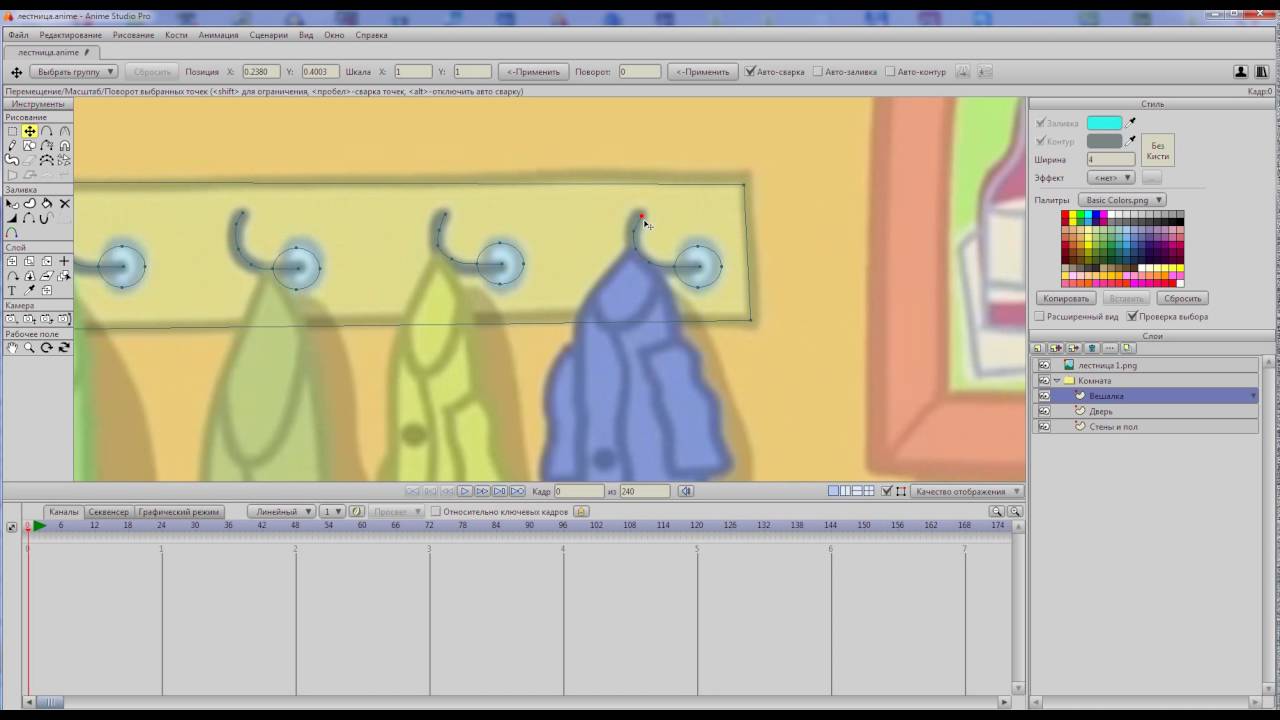Viewport: 1280px width, 720px height.
Task: Switch to the Секвенсер tab
Action: (x=108, y=511)
